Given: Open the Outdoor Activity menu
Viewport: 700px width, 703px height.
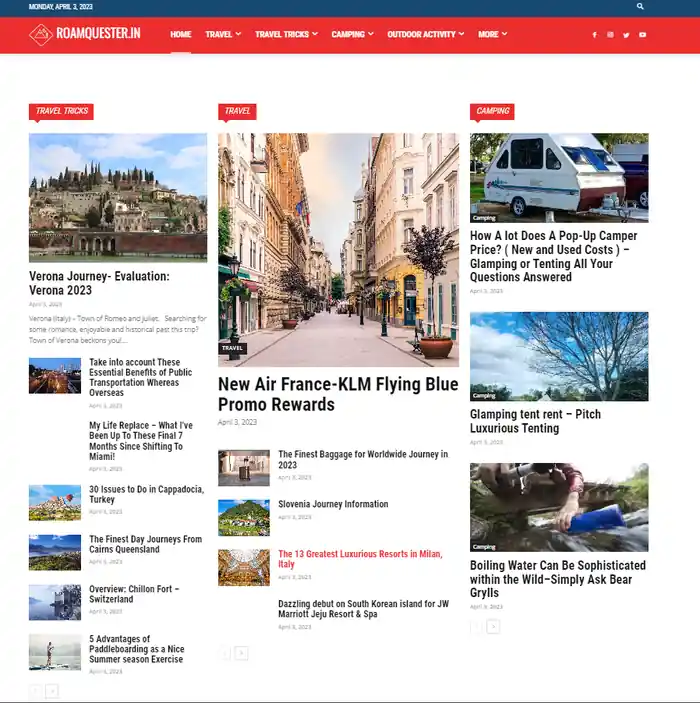Looking at the screenshot, I should (426, 35).
